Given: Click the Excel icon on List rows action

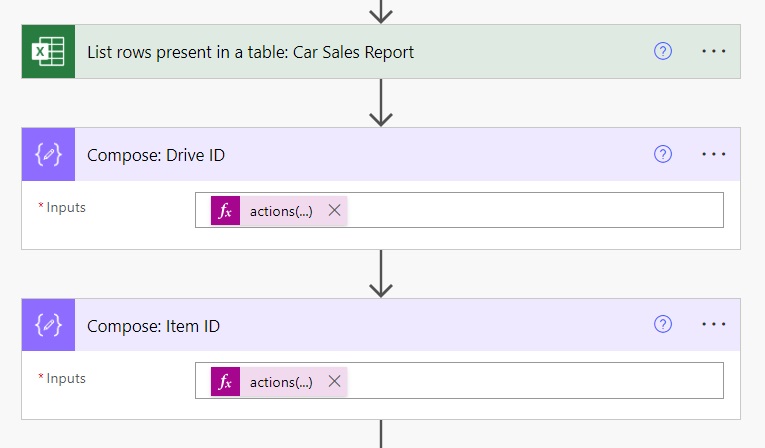Looking at the screenshot, I should point(48,51).
